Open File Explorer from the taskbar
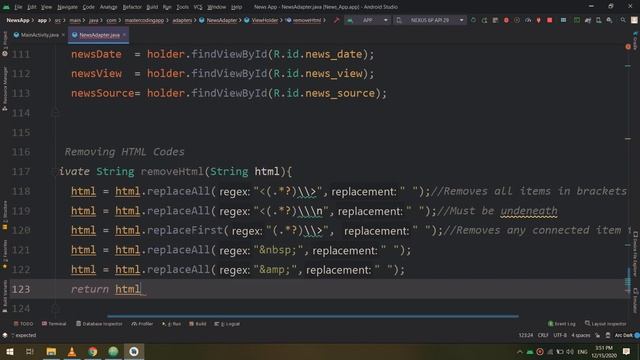The width and height of the screenshot is (640, 360). 51,351
